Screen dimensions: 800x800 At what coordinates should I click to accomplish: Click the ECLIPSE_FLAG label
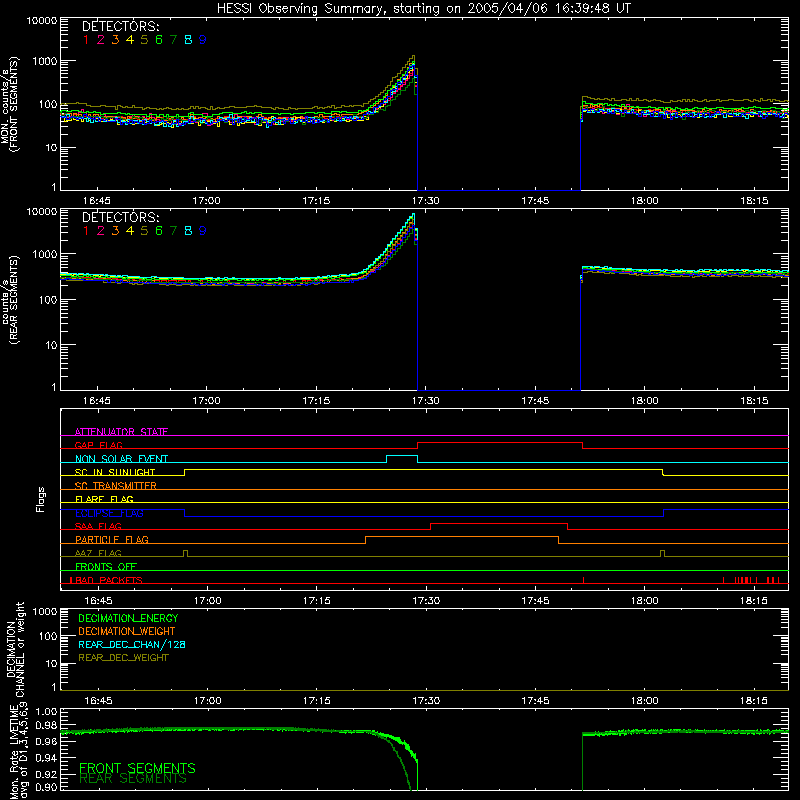(x=109, y=513)
